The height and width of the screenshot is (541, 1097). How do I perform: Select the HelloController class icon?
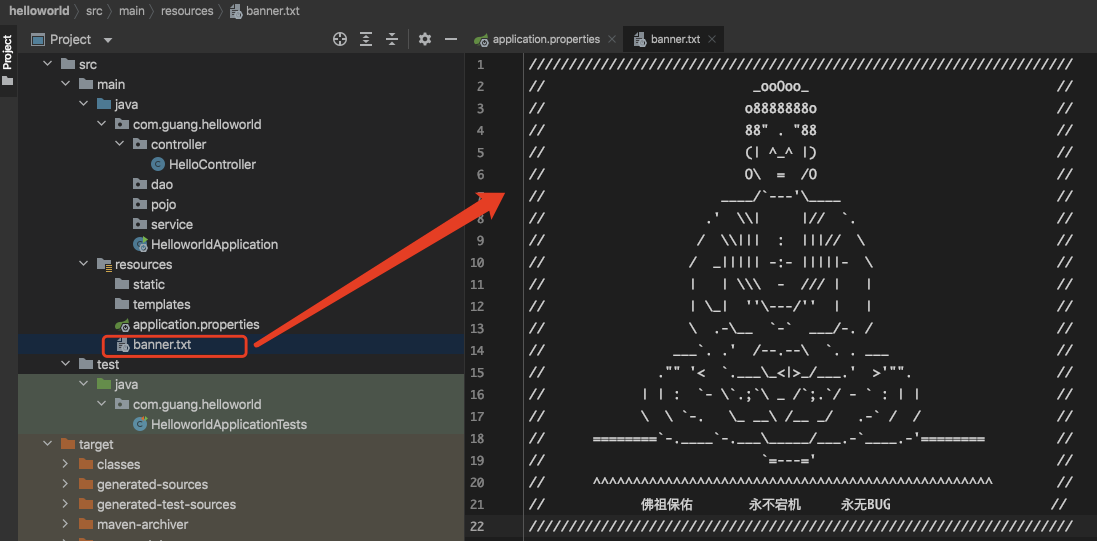coord(157,164)
